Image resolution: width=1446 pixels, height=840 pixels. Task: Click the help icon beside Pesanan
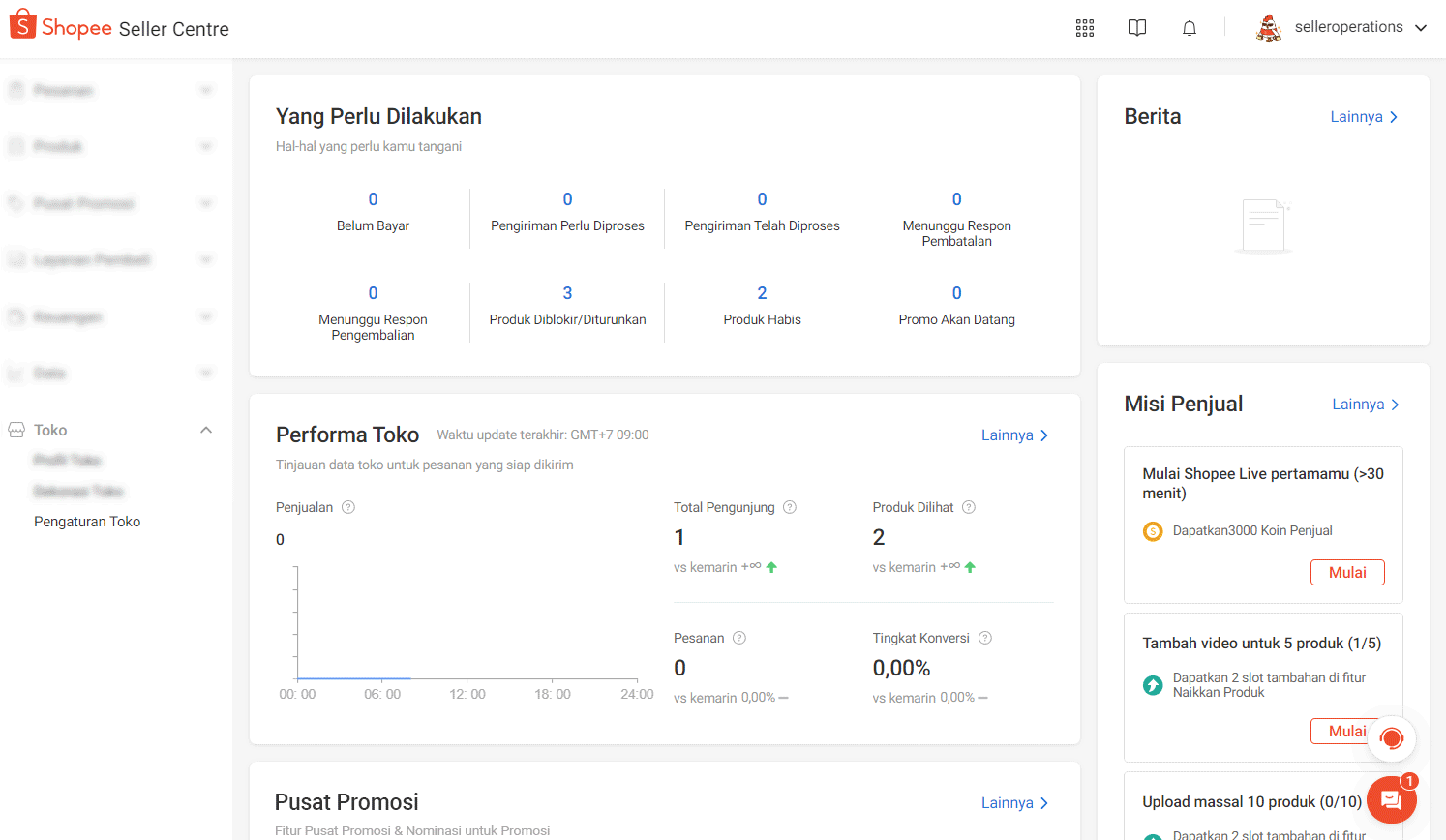pos(739,638)
